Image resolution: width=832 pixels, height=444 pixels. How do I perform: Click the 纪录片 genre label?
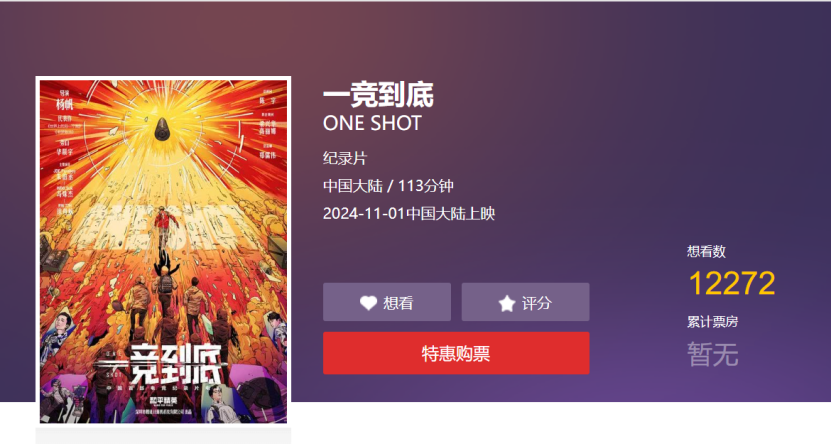pyautogui.click(x=345, y=158)
